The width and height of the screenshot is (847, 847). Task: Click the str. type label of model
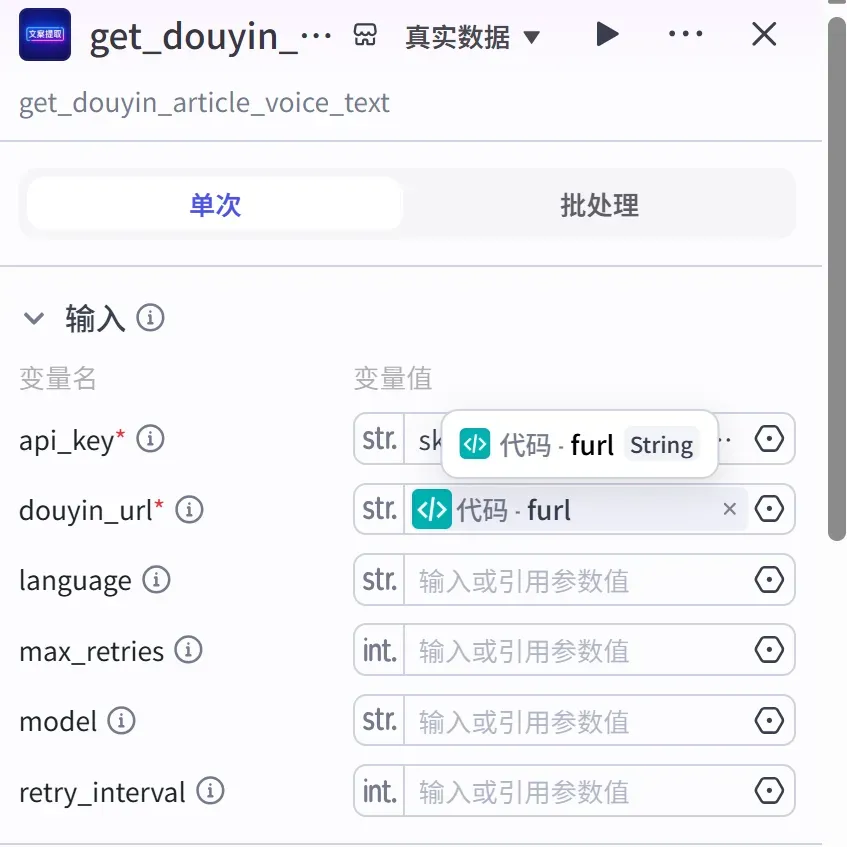coord(380,721)
